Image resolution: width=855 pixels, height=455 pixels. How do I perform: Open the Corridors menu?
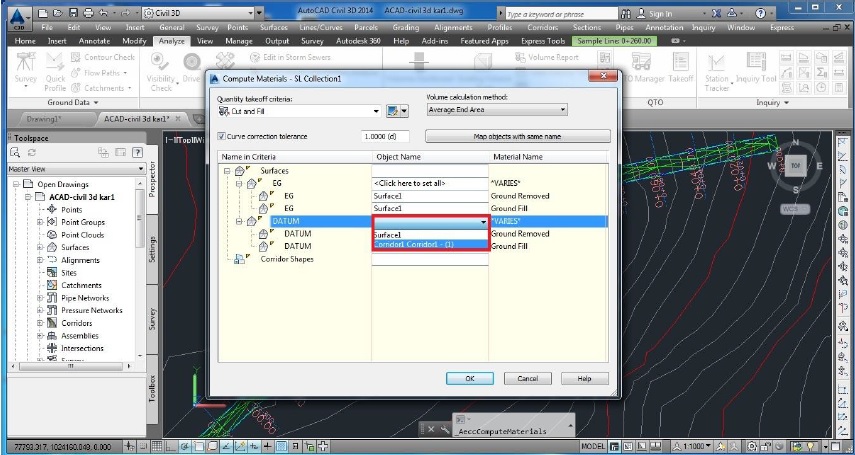[x=543, y=27]
